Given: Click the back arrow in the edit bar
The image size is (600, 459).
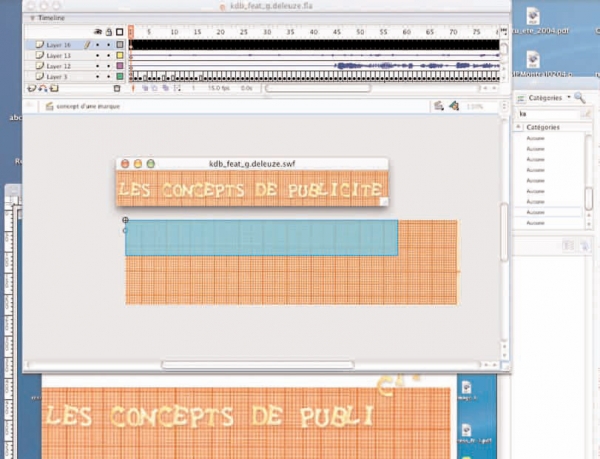Looking at the screenshot, I should click(x=30, y=106).
